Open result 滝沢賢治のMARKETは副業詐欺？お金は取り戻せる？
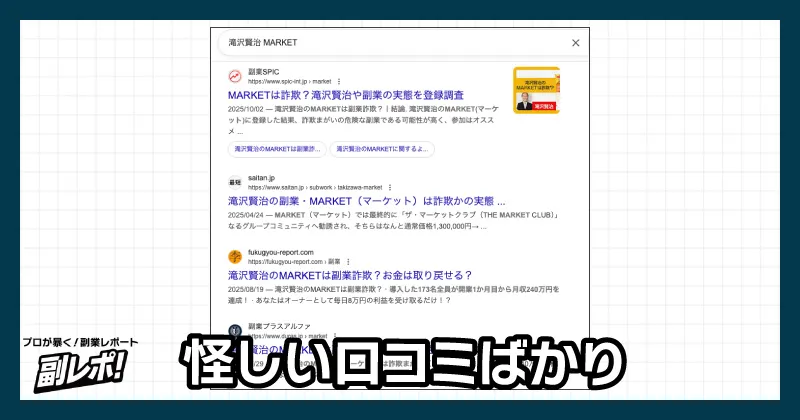 350,276
